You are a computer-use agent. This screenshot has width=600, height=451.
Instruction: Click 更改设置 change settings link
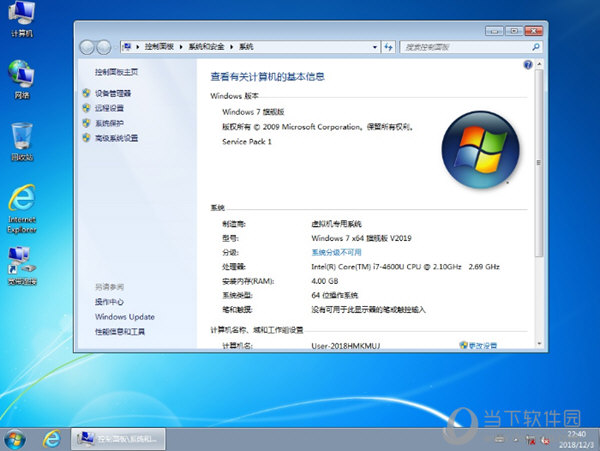[x=483, y=345]
